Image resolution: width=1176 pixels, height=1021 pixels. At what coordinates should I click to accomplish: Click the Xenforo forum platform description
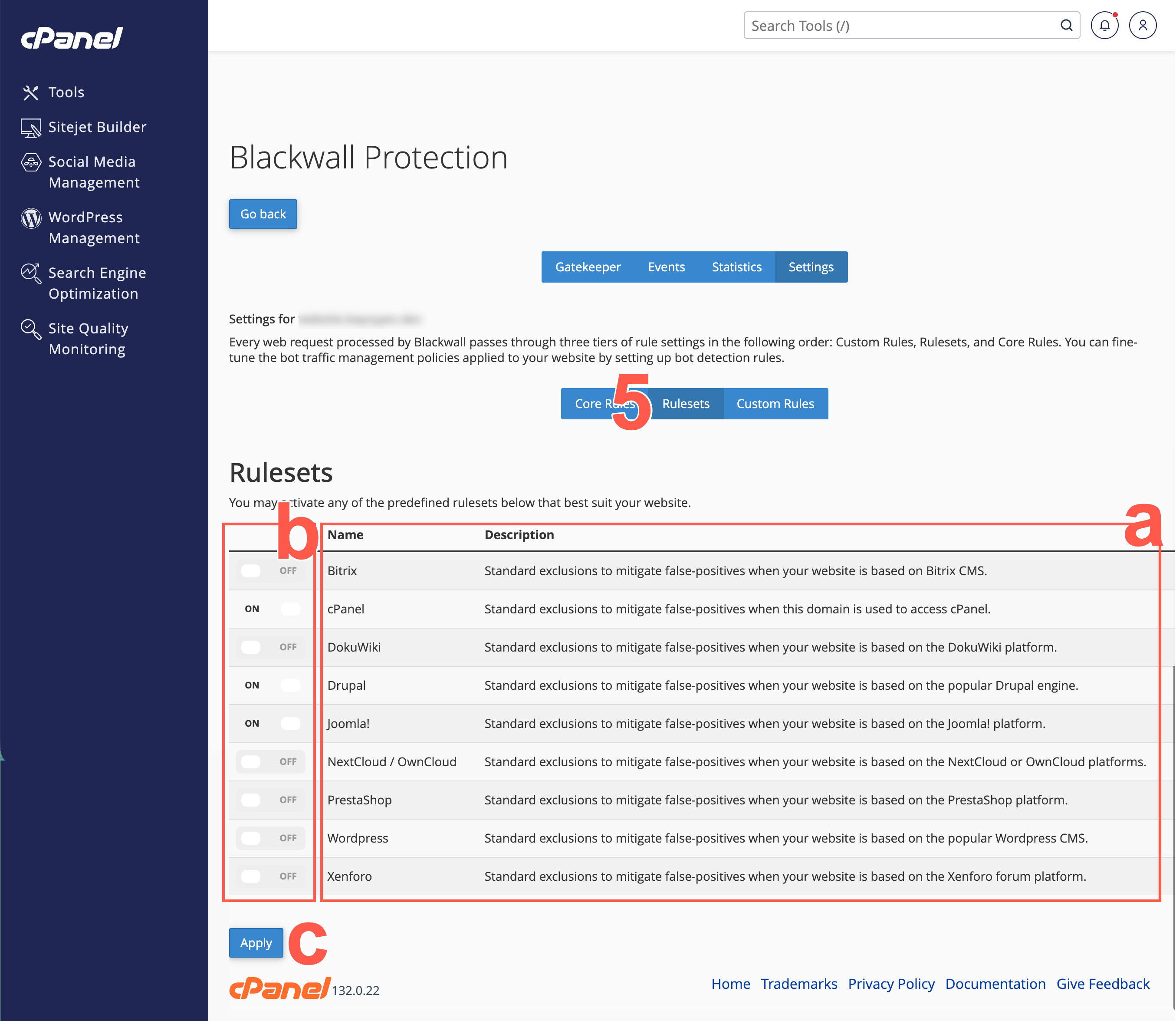(x=785, y=876)
